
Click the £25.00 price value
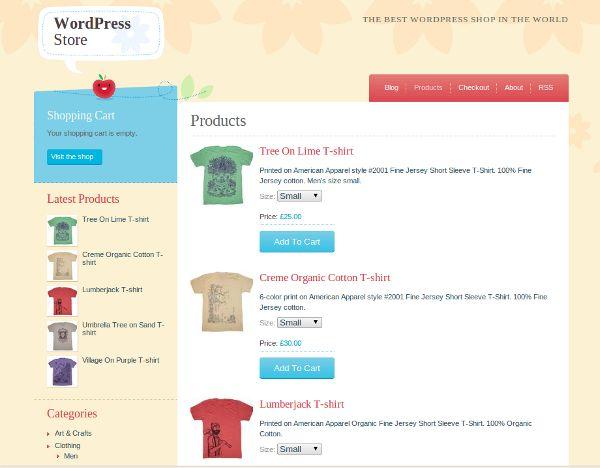[x=290, y=217]
